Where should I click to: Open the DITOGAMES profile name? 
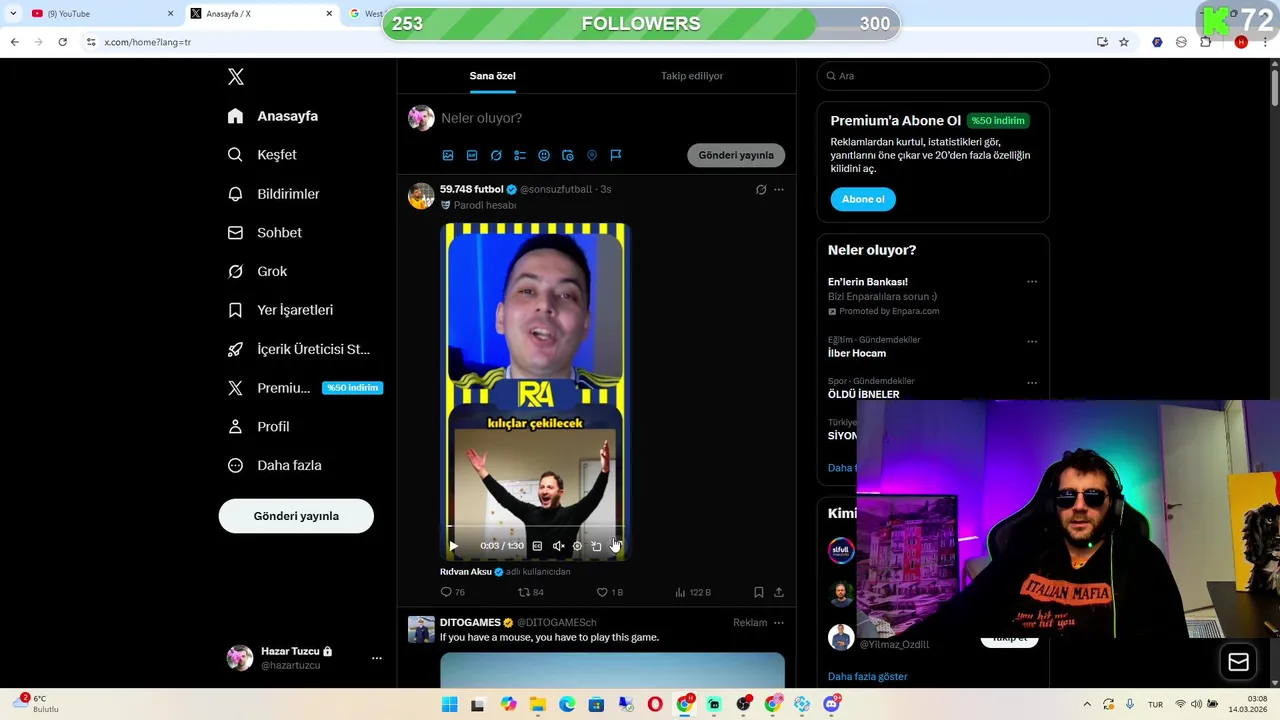tap(470, 623)
